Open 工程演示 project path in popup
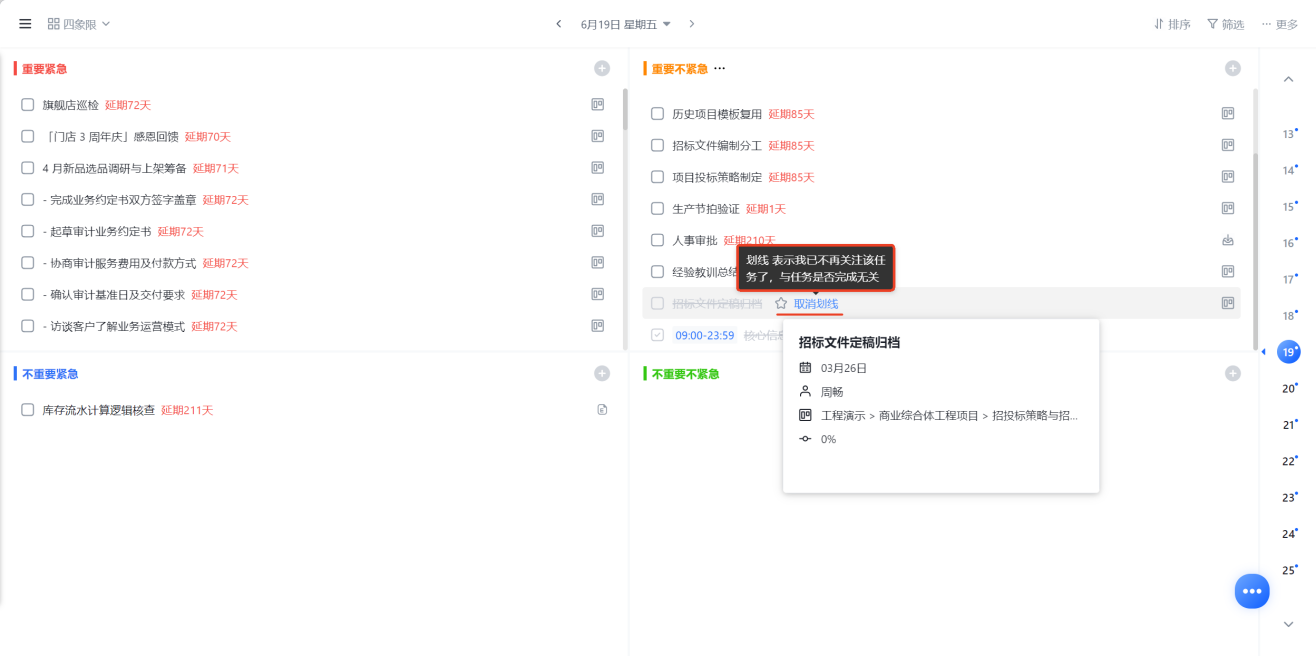The width and height of the screenshot is (1316, 656). pyautogui.click(x=949, y=415)
